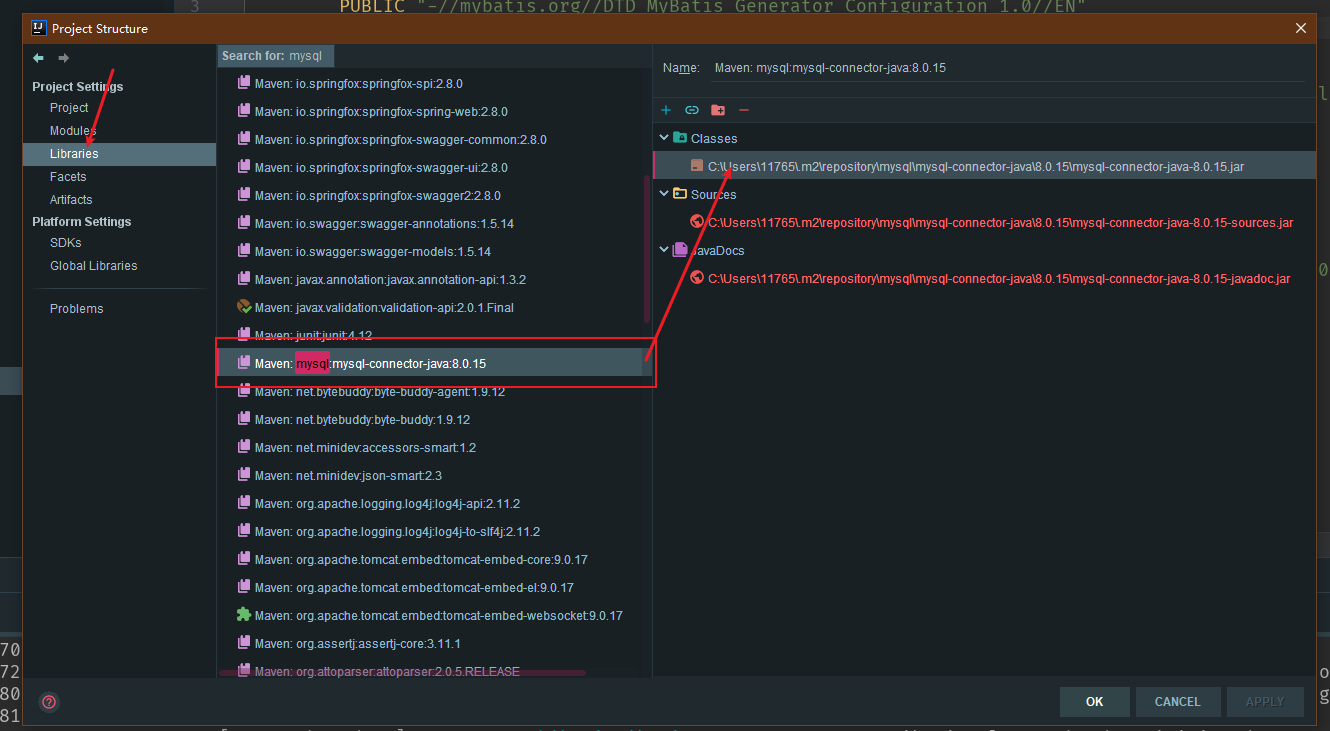
Task: Click the library icon for validation-api:2.0.1.Final
Action: click(244, 307)
